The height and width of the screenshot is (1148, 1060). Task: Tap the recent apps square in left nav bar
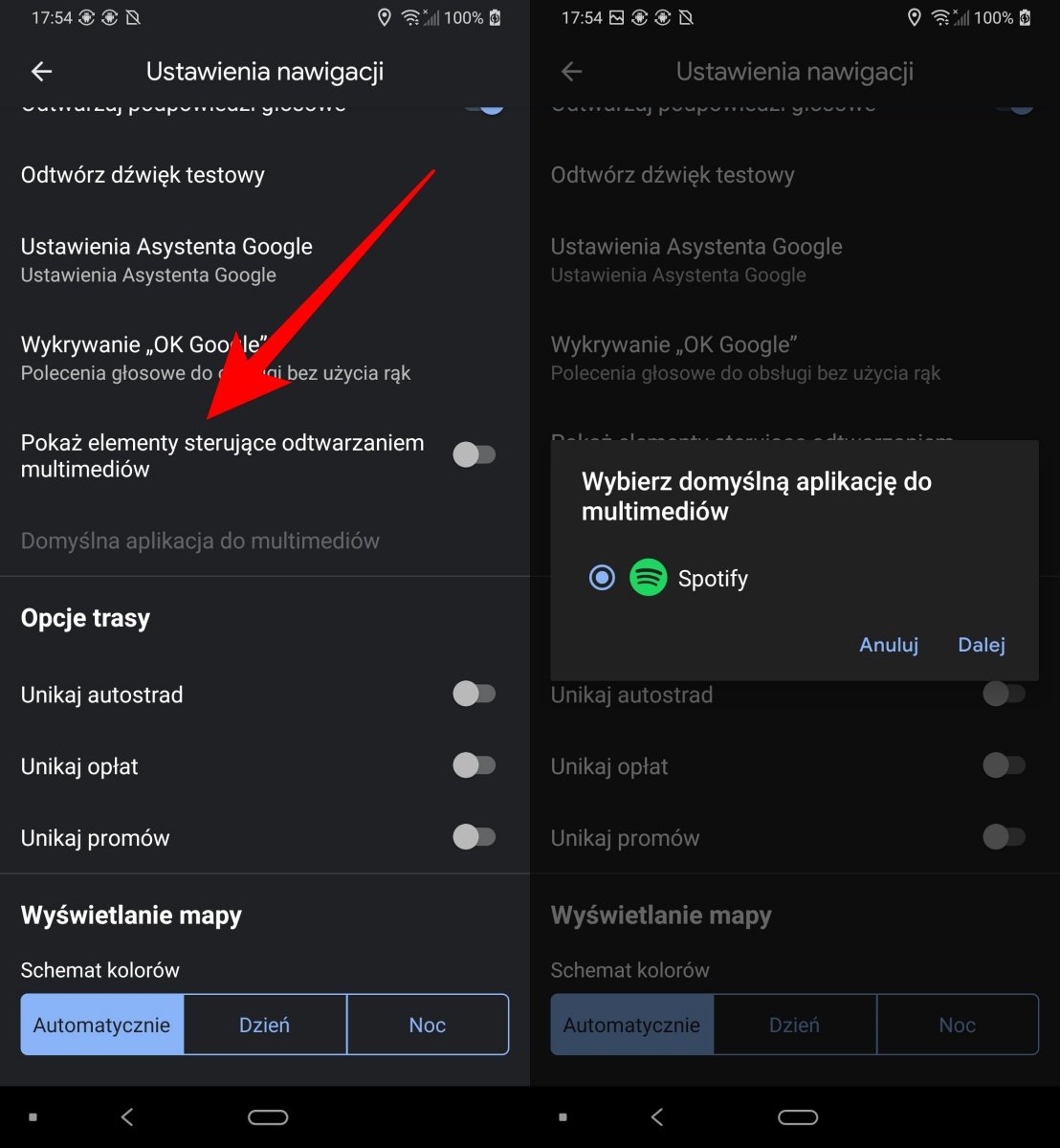pyautogui.click(x=33, y=1116)
